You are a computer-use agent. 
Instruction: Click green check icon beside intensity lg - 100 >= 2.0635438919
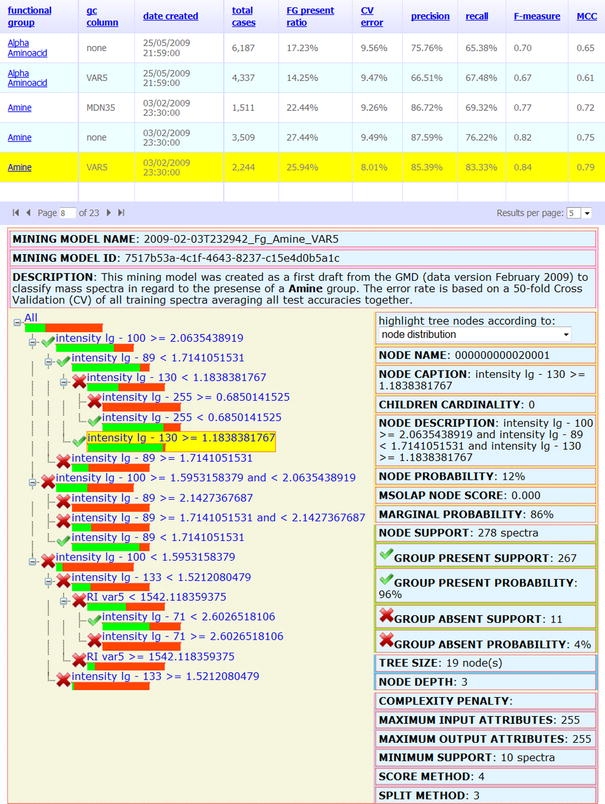point(48,341)
